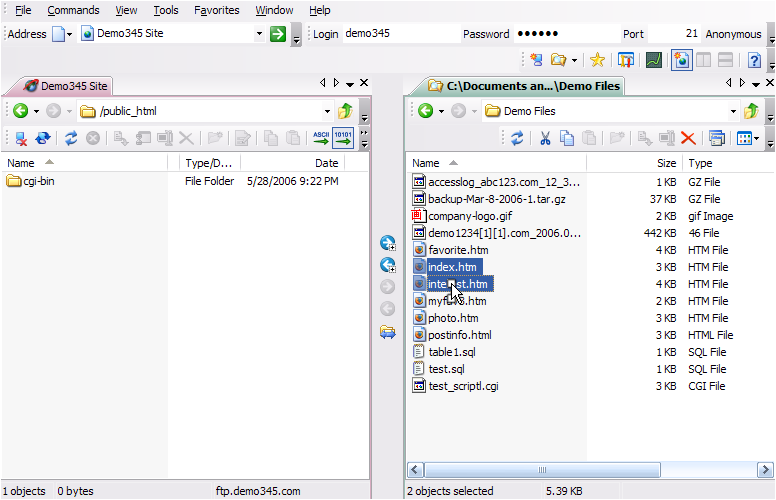Click the help question mark icon
This screenshot has width=776, height=500.
pos(754,61)
